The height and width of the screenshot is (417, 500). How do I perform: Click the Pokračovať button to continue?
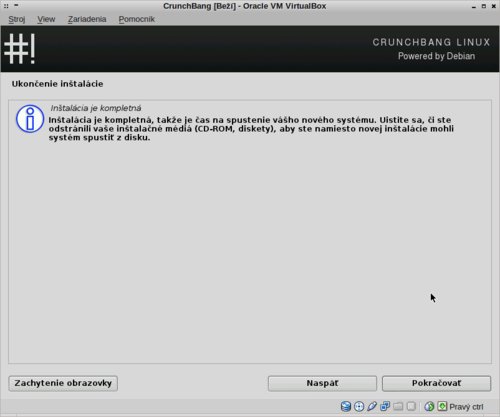pos(436,383)
